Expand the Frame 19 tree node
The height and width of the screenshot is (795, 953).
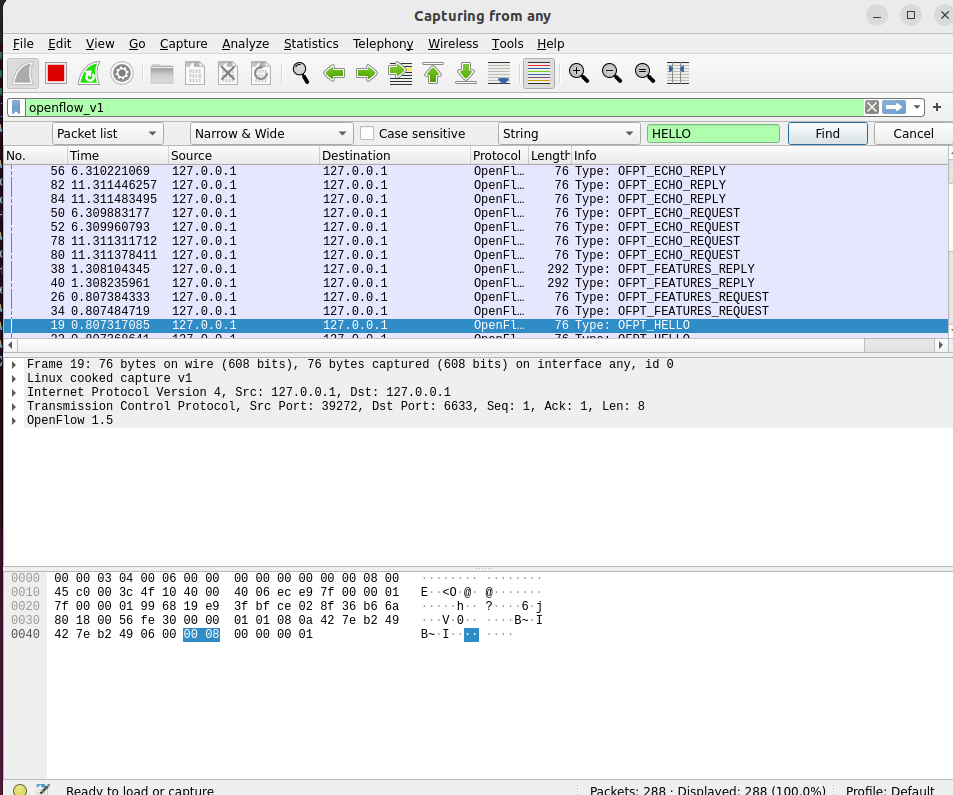(x=13, y=365)
